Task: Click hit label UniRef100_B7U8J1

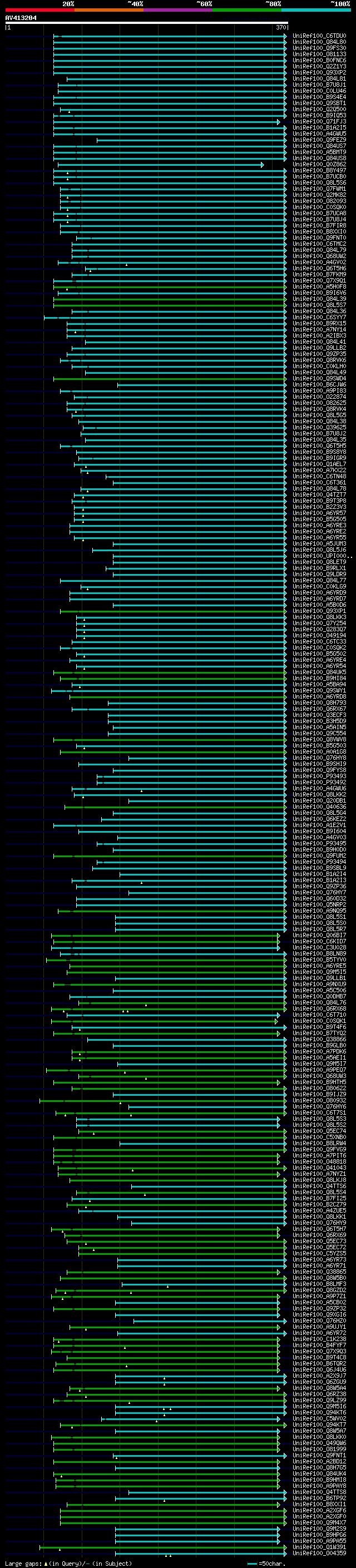Action: pos(319,85)
